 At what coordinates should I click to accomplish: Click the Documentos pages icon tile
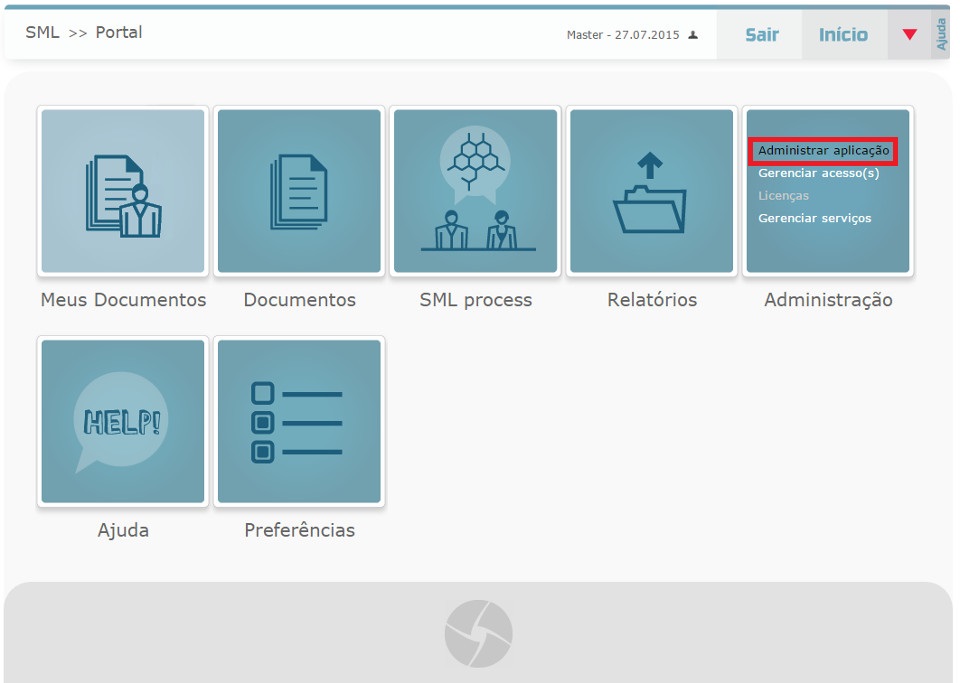(299, 191)
